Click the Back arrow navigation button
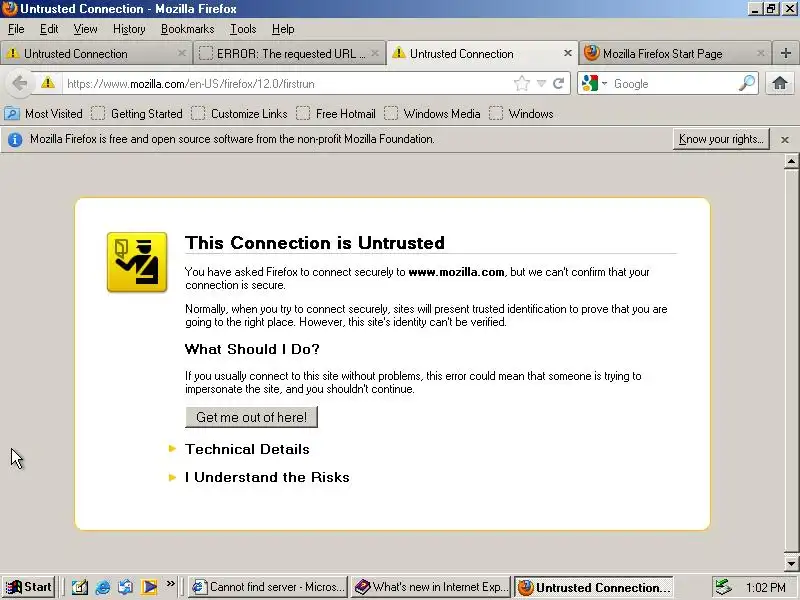800x600 pixels. coord(19,83)
